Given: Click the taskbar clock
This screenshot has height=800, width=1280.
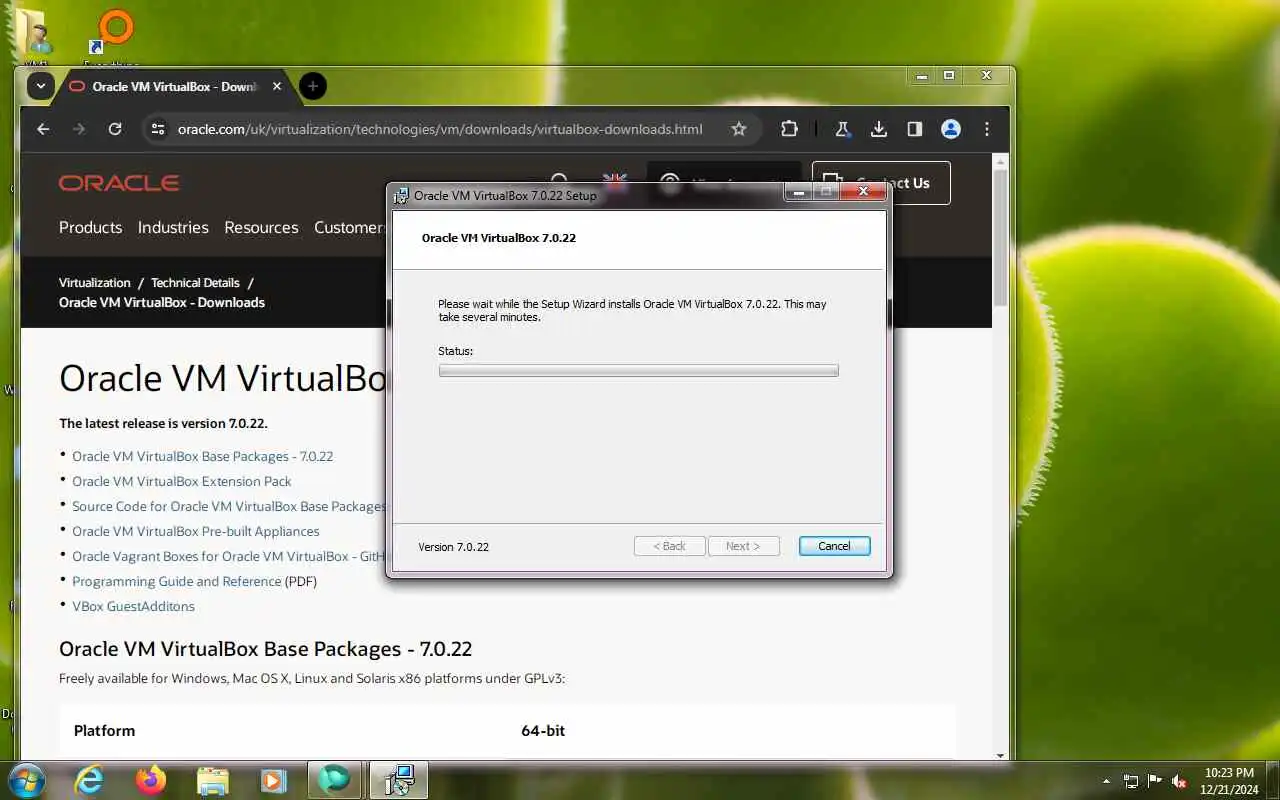Looking at the screenshot, I should pyautogui.click(x=1229, y=781).
